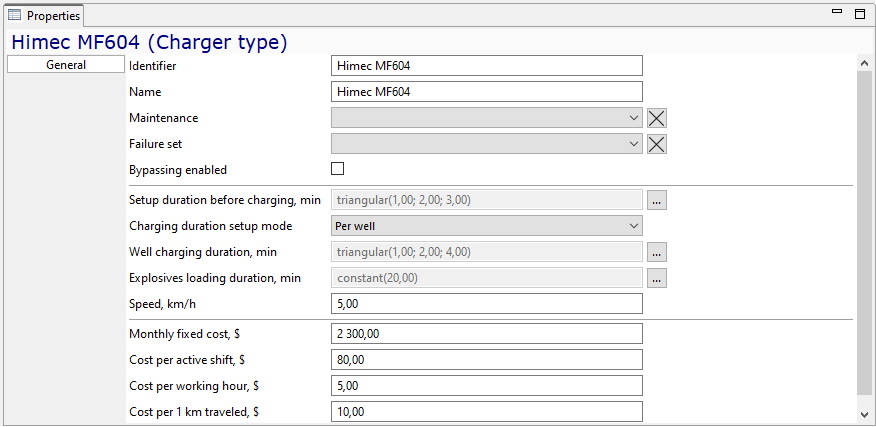
Task: Click the Himec MF604 (Charger type) title
Action: pyautogui.click(x=150, y=42)
